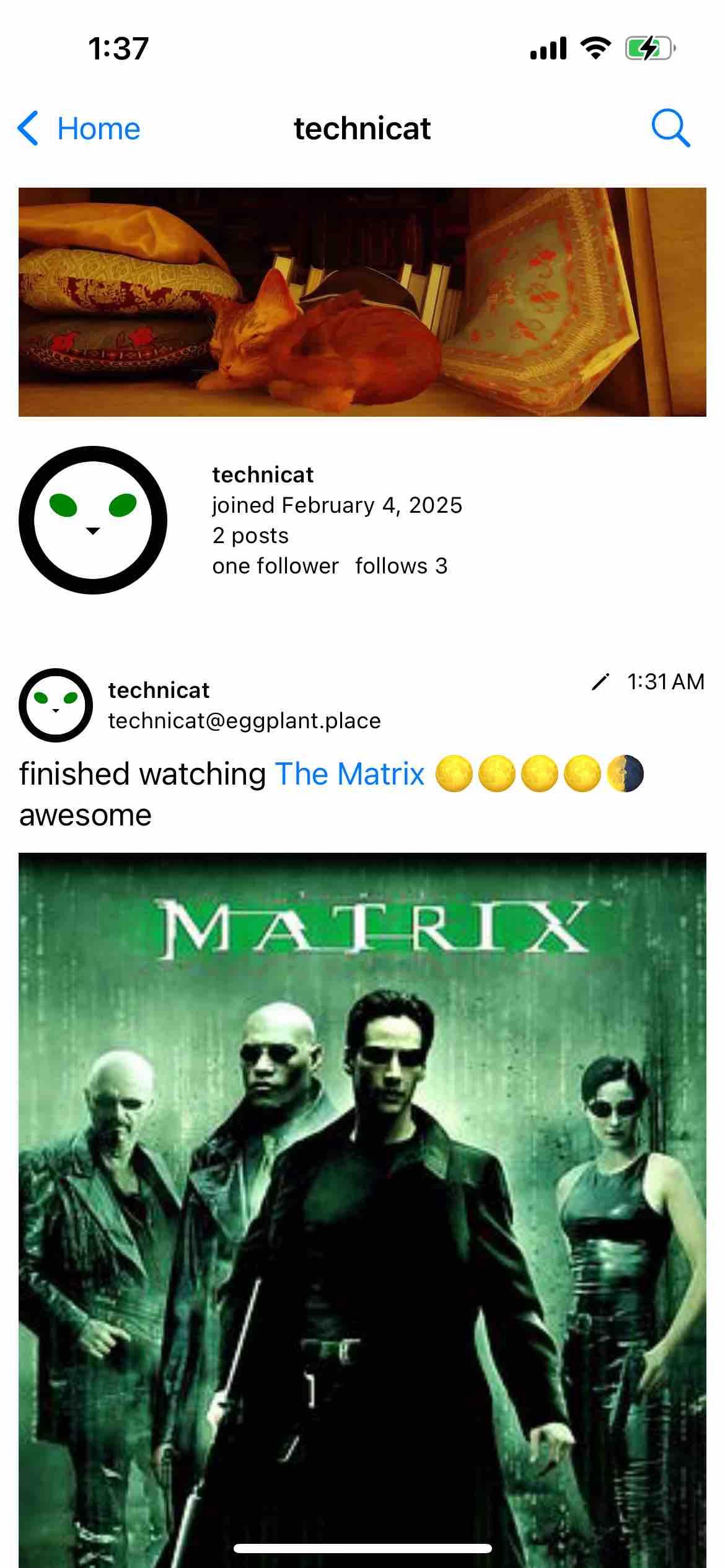Tap the first full moon rating emoji

(x=454, y=774)
